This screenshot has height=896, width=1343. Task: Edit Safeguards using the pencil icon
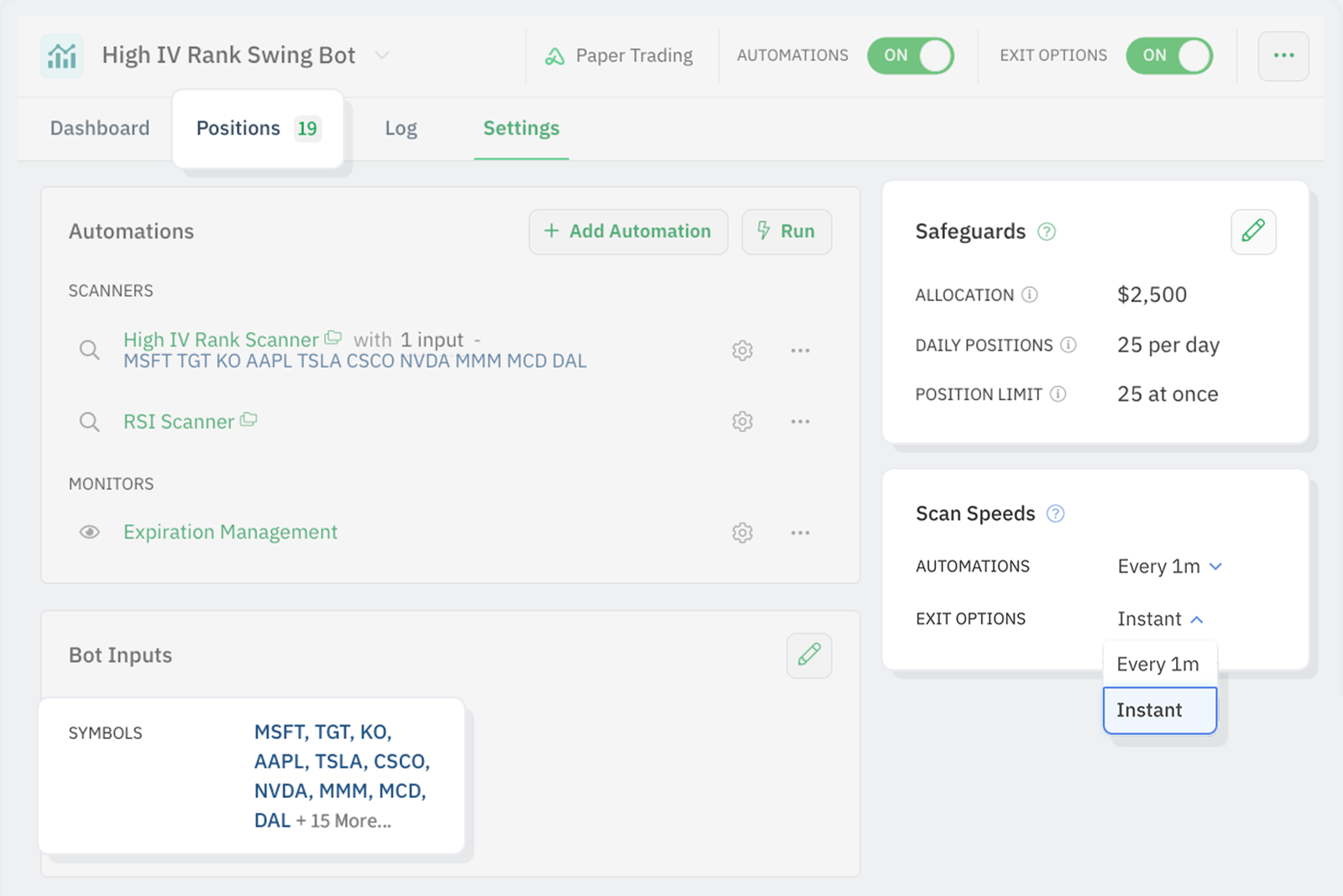[1253, 232]
